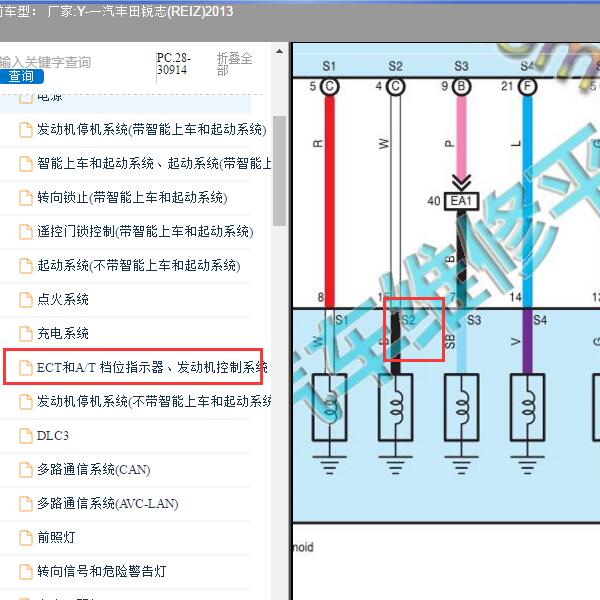
Task: Open 前照灯 entry
Action: 56,537
